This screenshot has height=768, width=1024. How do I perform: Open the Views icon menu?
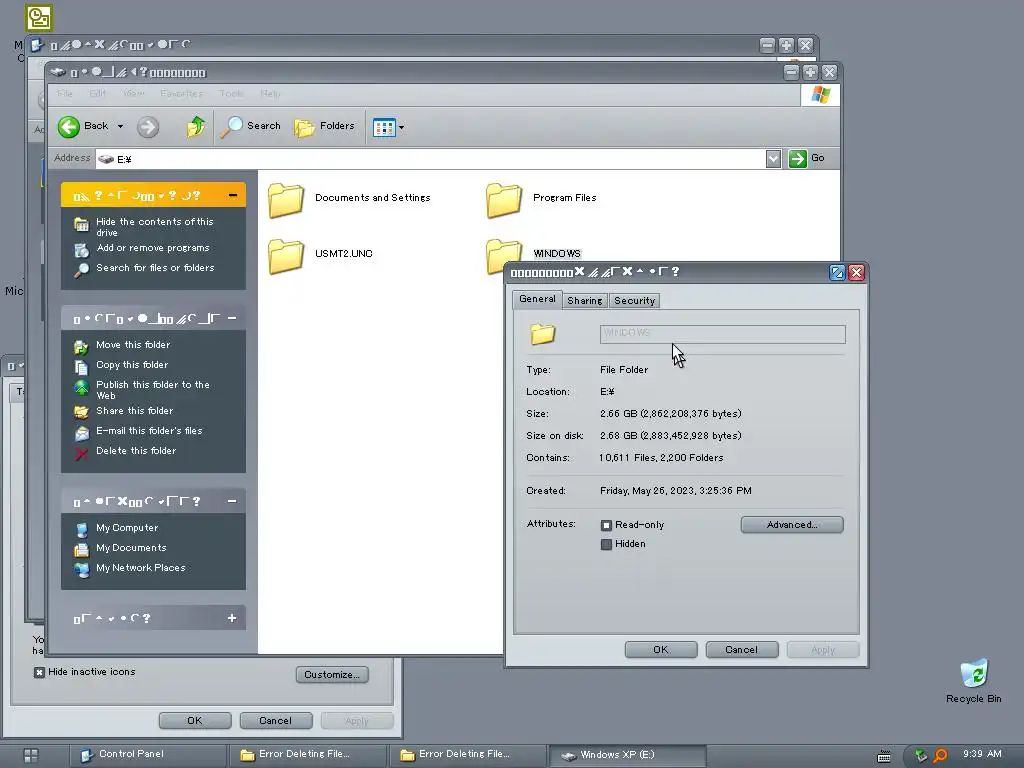tap(384, 127)
